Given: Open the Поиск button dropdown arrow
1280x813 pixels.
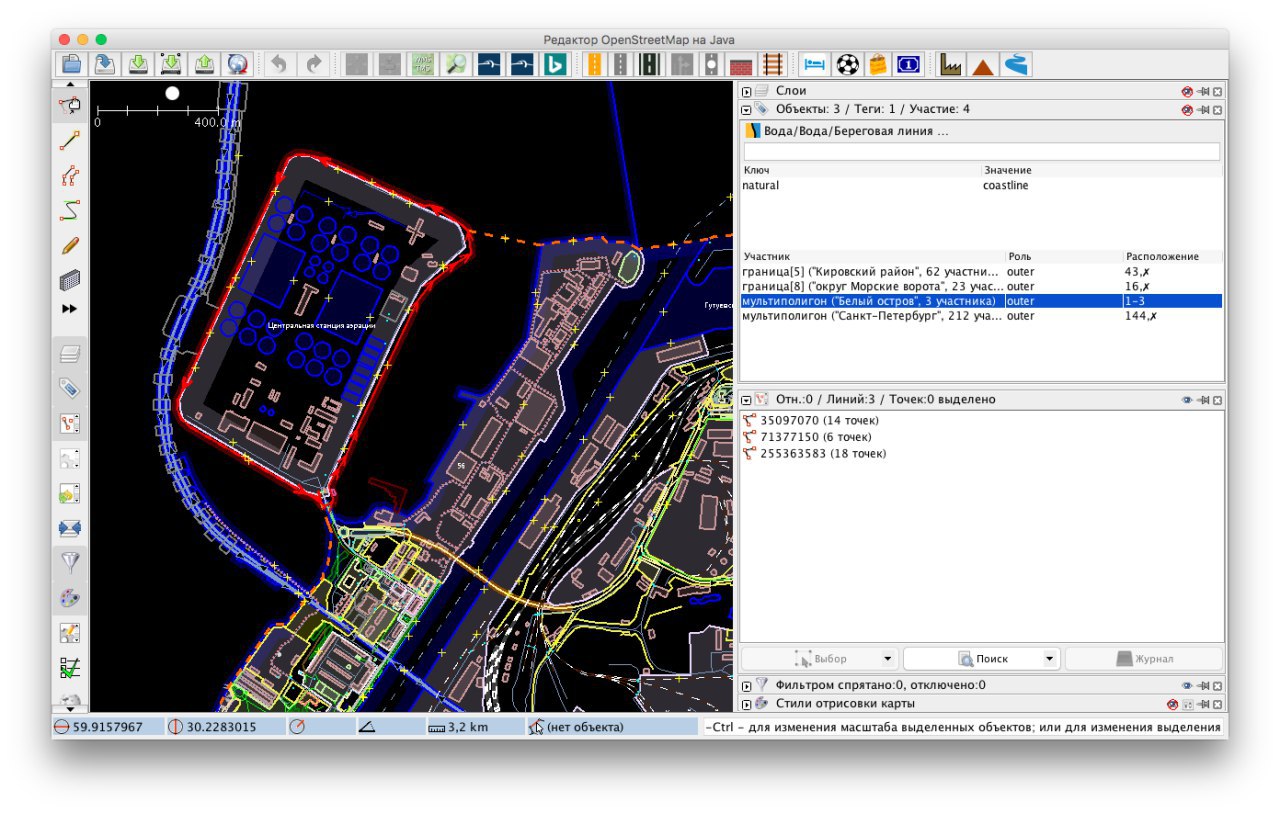Looking at the screenshot, I should pyautogui.click(x=1049, y=659).
